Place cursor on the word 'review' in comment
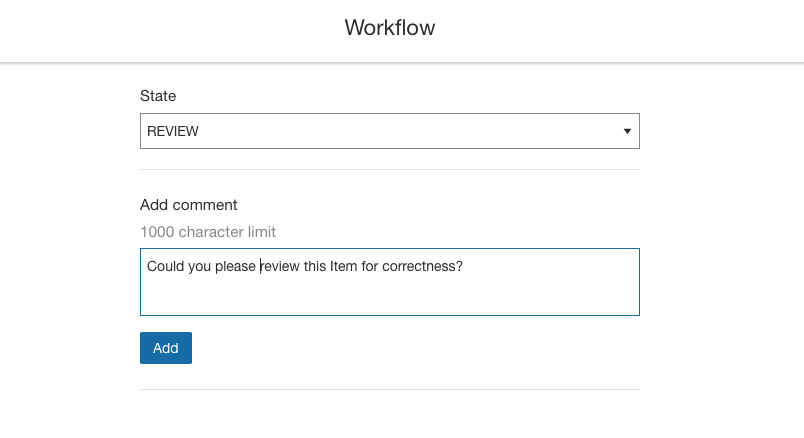The height and width of the screenshot is (438, 804). click(279, 266)
